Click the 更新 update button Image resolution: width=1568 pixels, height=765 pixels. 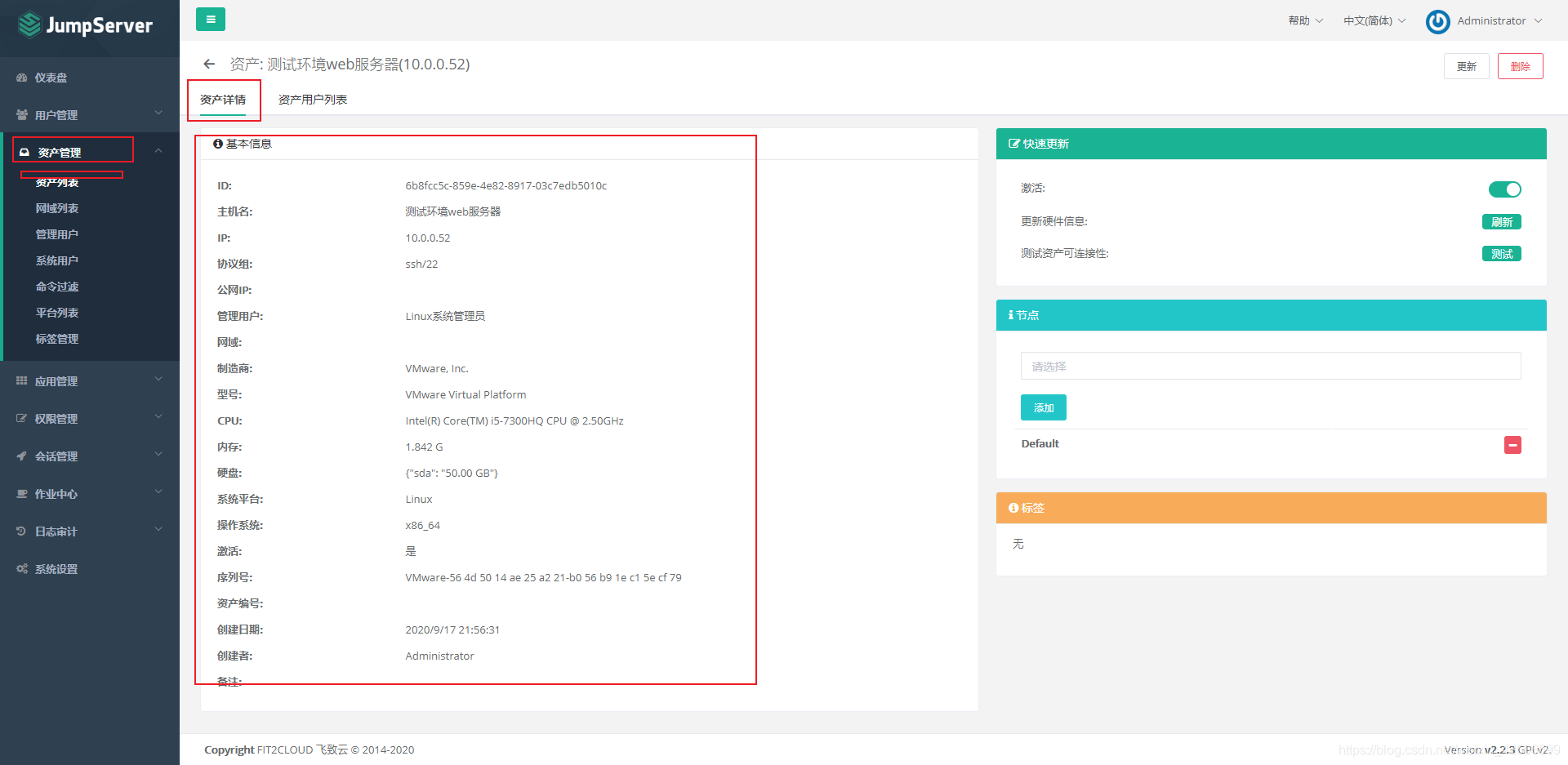(1467, 66)
